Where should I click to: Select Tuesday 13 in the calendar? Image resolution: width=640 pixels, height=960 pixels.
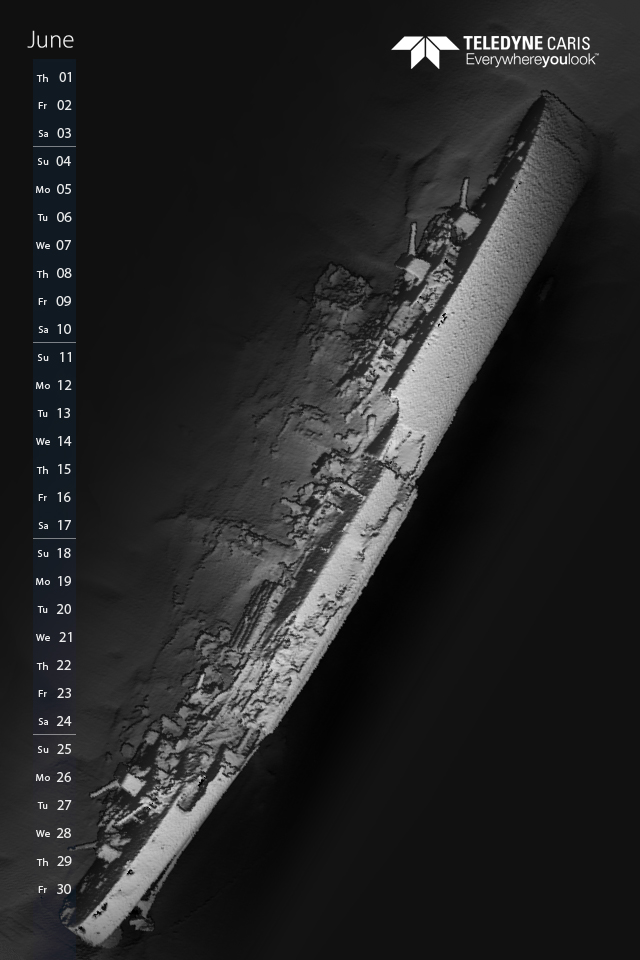(x=55, y=413)
